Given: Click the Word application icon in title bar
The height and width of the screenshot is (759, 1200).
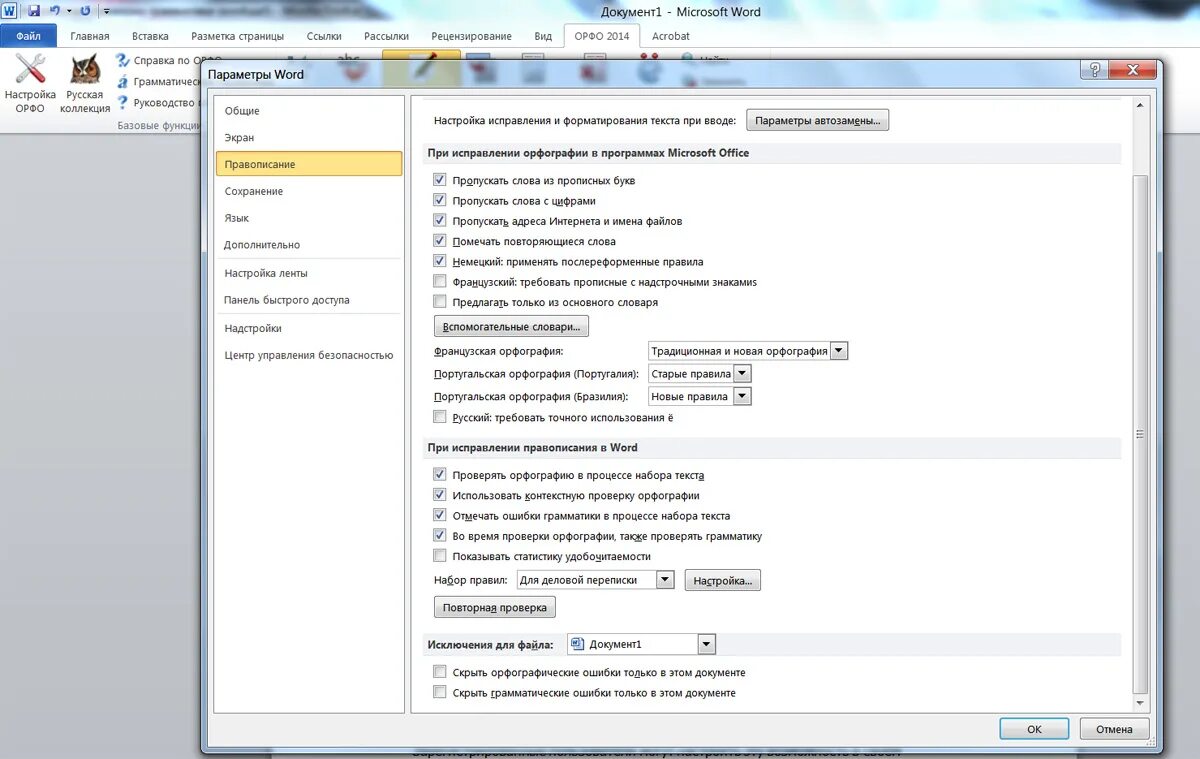Looking at the screenshot, I should tap(9, 11).
